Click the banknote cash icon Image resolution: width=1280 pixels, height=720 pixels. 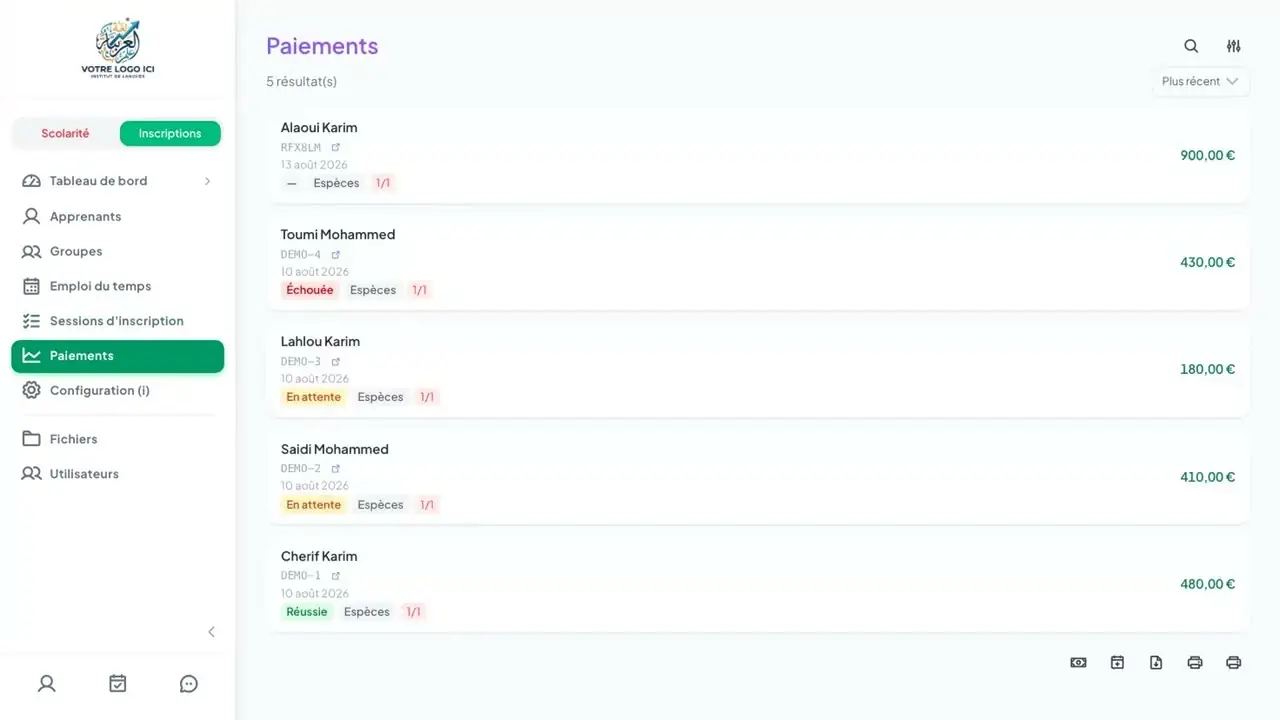coord(1078,663)
